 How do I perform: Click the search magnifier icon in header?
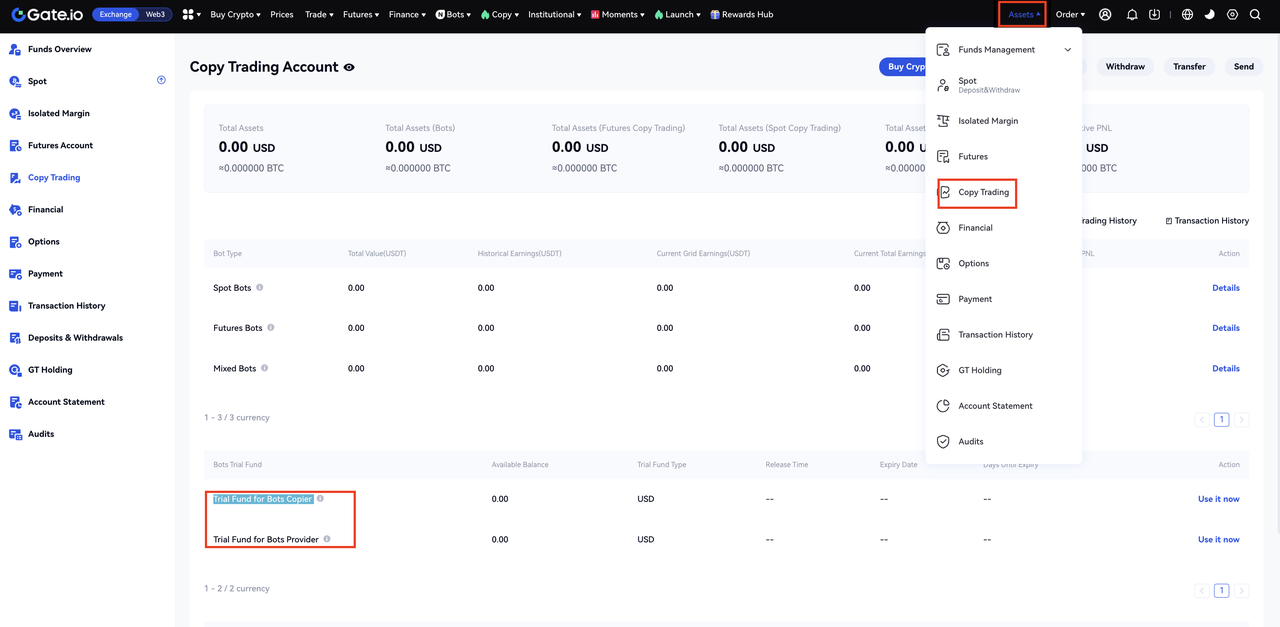point(1255,15)
